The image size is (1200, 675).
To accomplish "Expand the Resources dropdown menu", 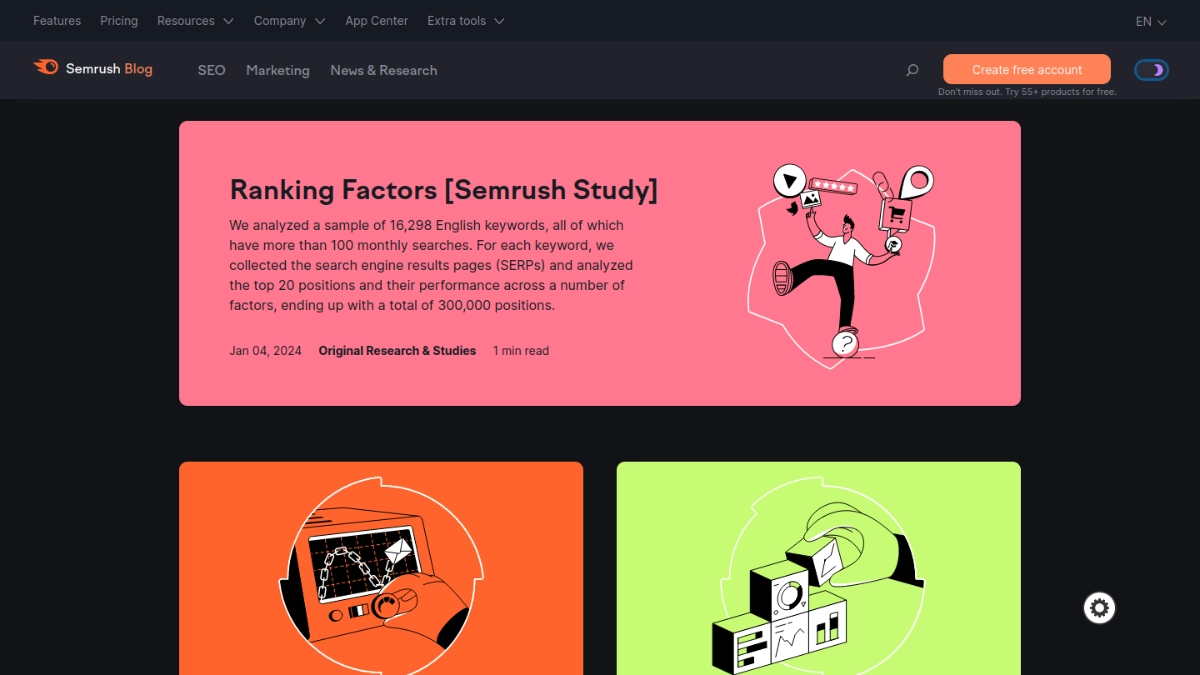I will tap(195, 21).
